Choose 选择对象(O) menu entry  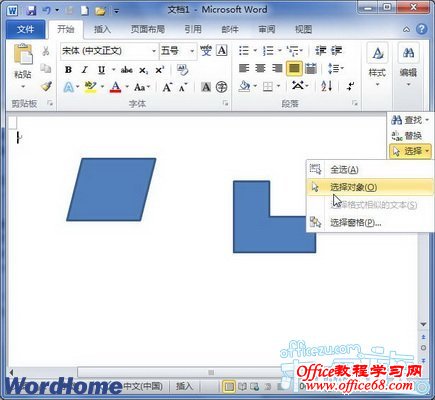[370, 187]
